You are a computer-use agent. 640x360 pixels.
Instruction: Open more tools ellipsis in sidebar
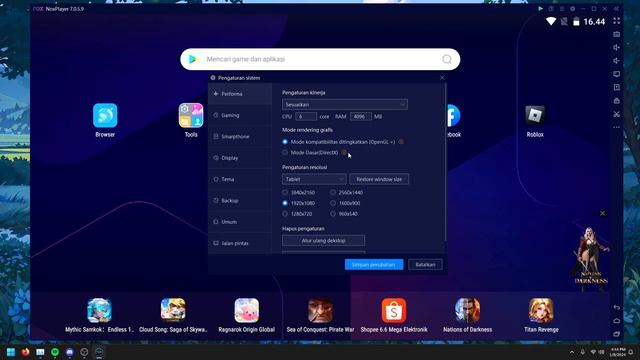[x=616, y=127]
